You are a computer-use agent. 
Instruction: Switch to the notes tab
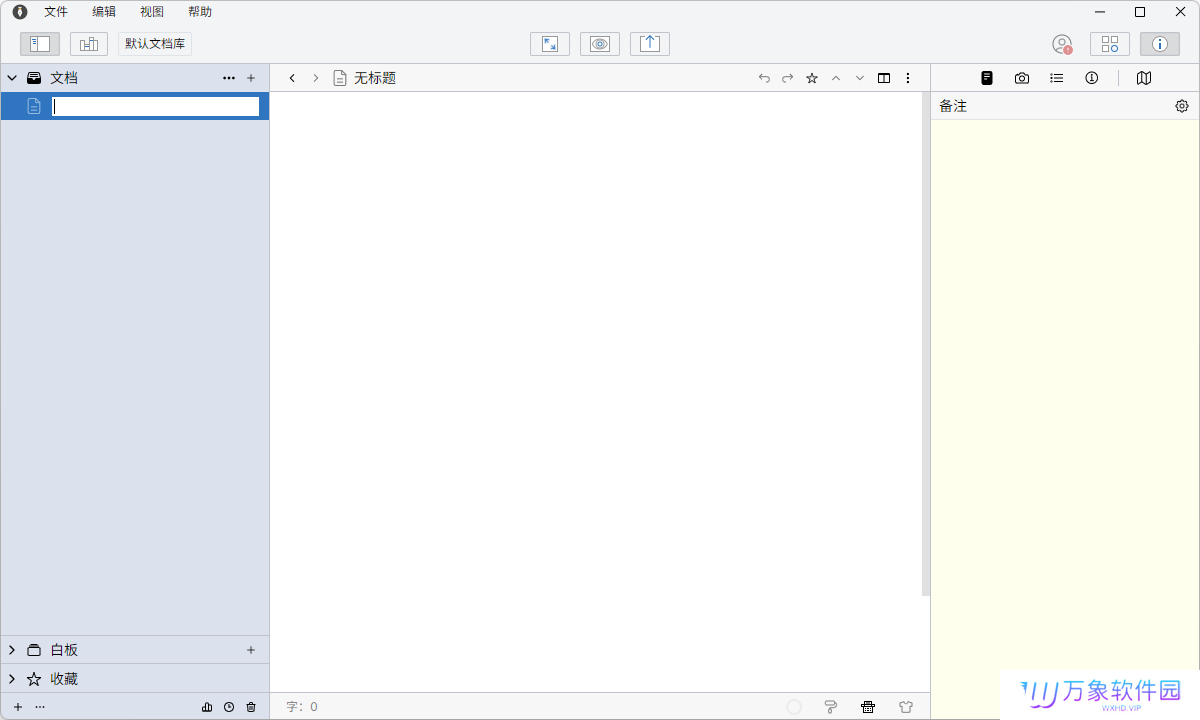pos(987,78)
